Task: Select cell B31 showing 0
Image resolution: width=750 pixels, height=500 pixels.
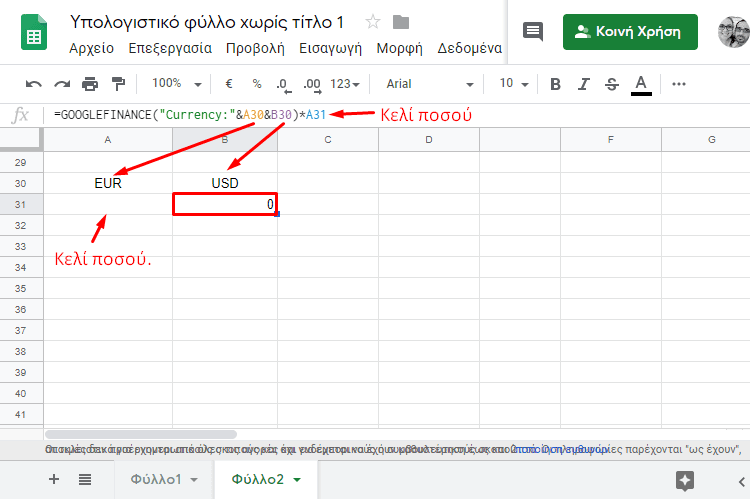Action: [225, 204]
